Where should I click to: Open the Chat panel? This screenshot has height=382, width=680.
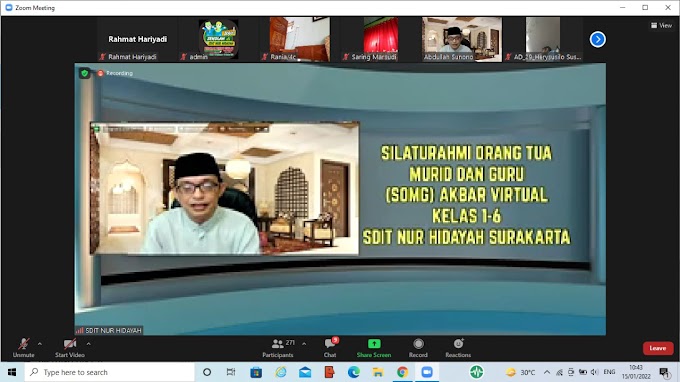(330, 348)
